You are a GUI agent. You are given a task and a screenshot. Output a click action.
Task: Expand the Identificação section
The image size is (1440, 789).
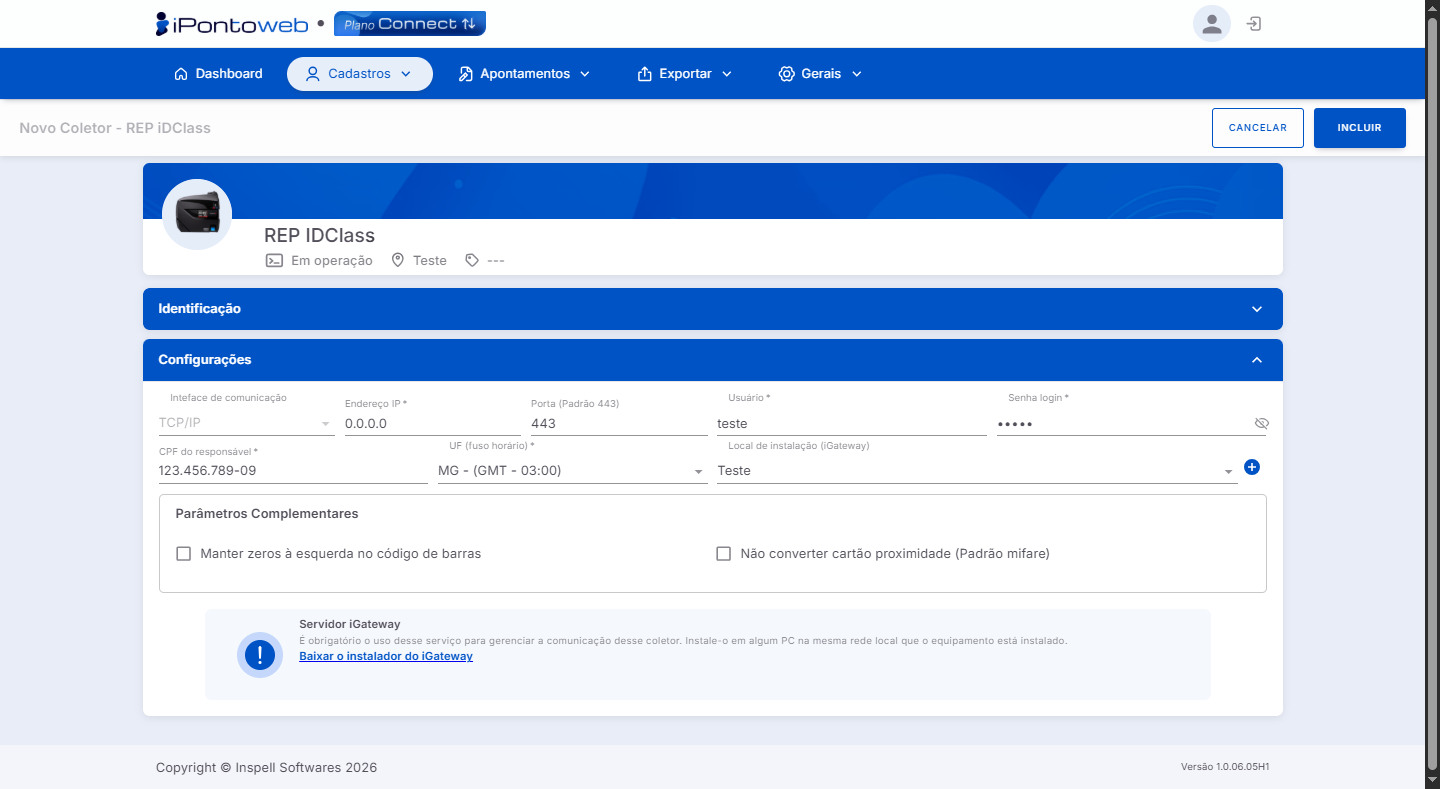(712, 309)
